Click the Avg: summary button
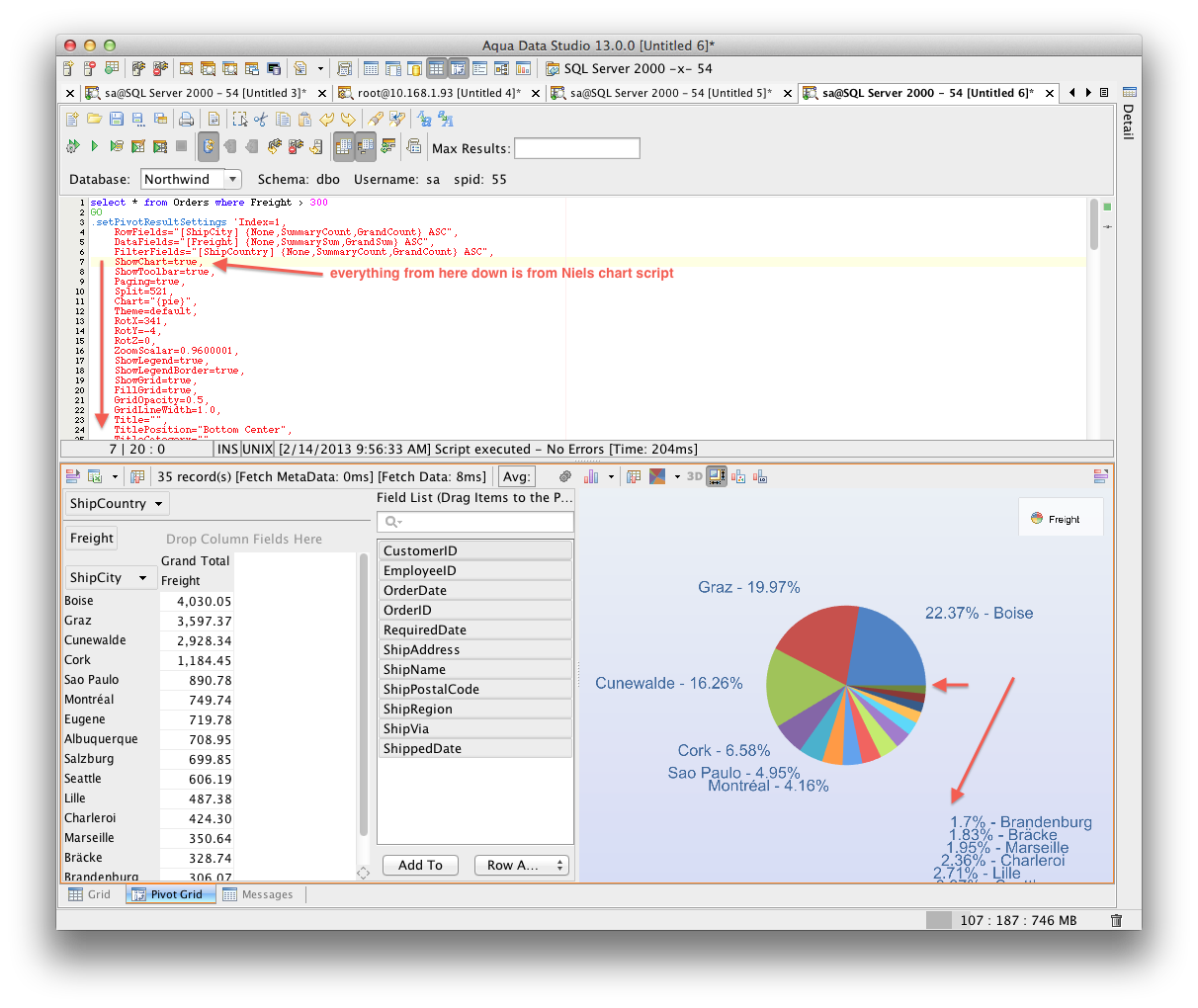Screen dimensions: 1198x1008 (x=517, y=476)
